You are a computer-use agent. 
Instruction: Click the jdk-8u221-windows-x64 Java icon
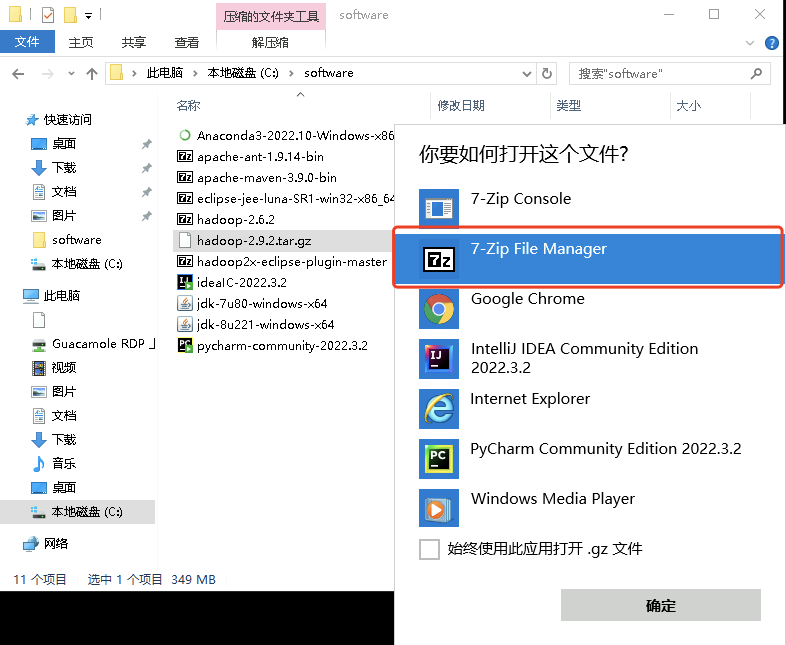pos(185,324)
